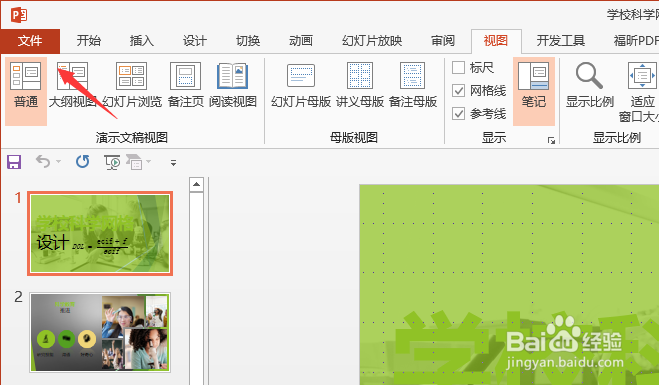Select the View (视图) tab
This screenshot has width=659, height=385.
pos(496,41)
